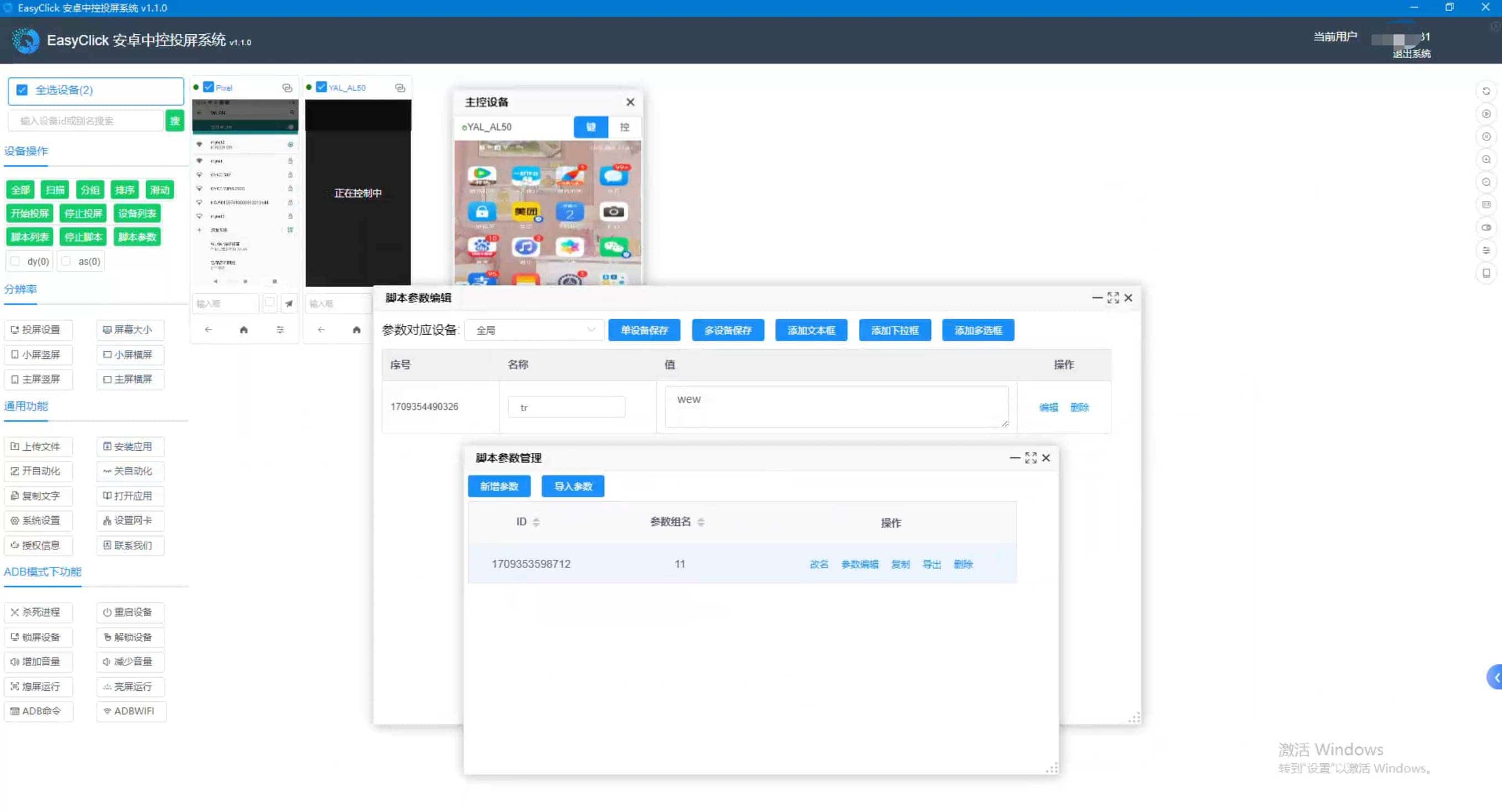This screenshot has height=812, width=1502.
Task: Click the value textarea containing wew
Action: [x=836, y=407]
